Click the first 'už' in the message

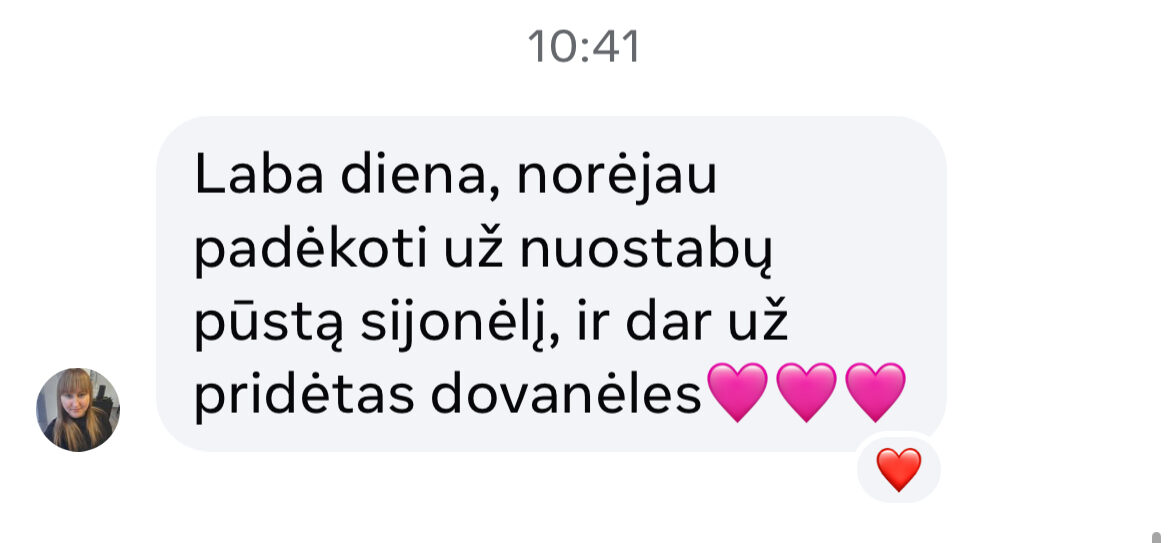474,250
